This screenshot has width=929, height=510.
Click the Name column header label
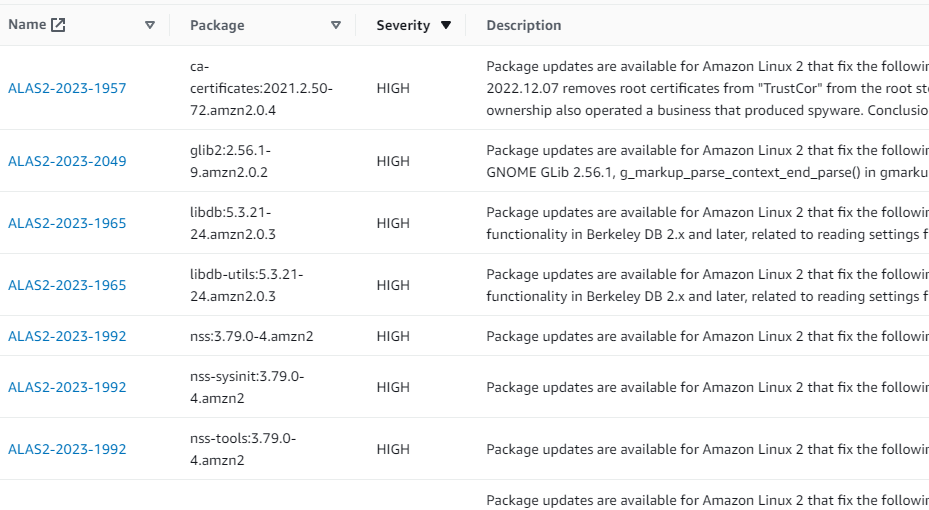tap(27, 25)
